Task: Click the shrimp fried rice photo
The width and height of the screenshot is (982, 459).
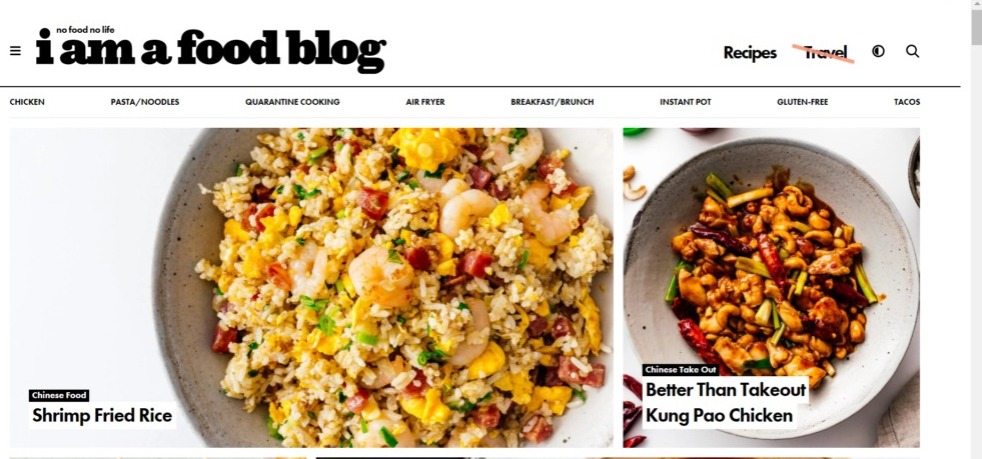Action: click(311, 287)
